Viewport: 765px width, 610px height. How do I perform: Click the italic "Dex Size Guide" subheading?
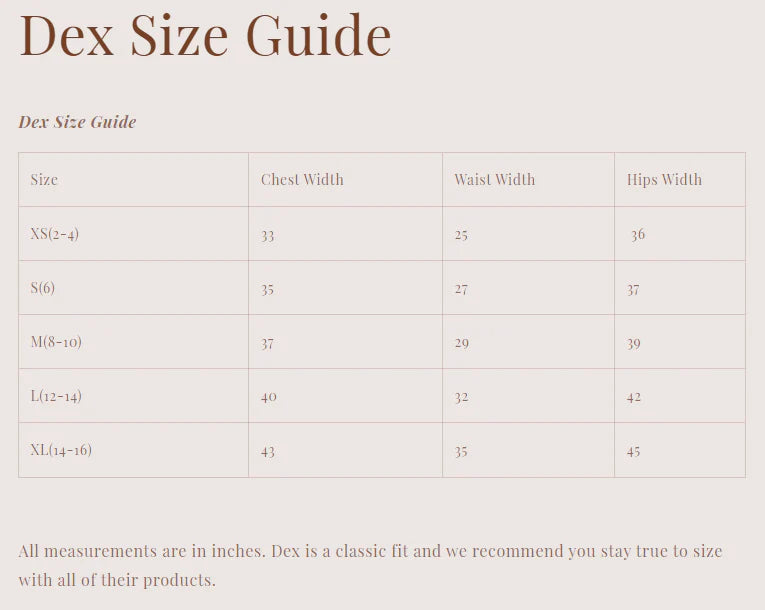77,122
